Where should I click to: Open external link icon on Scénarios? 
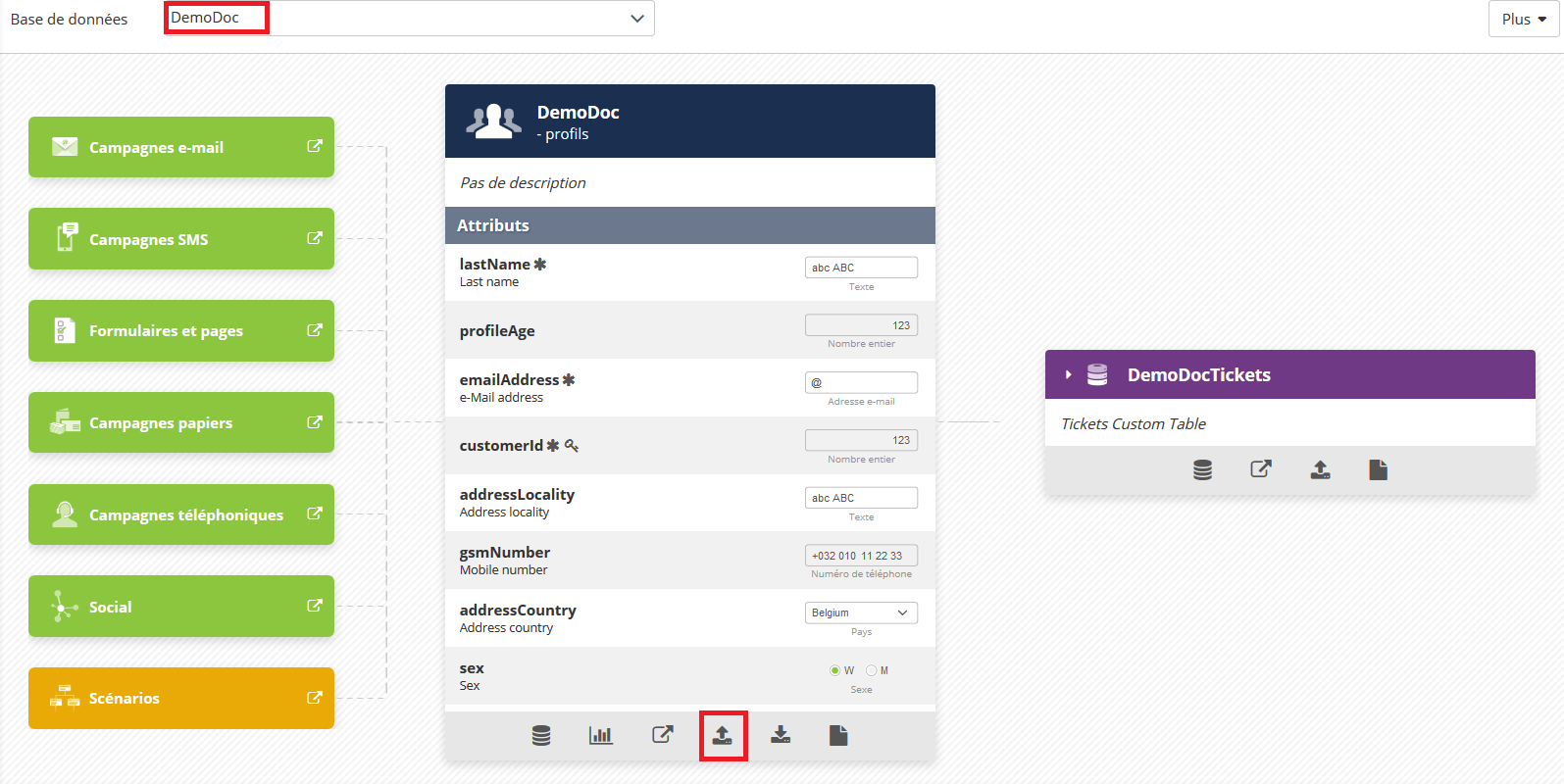click(x=315, y=698)
